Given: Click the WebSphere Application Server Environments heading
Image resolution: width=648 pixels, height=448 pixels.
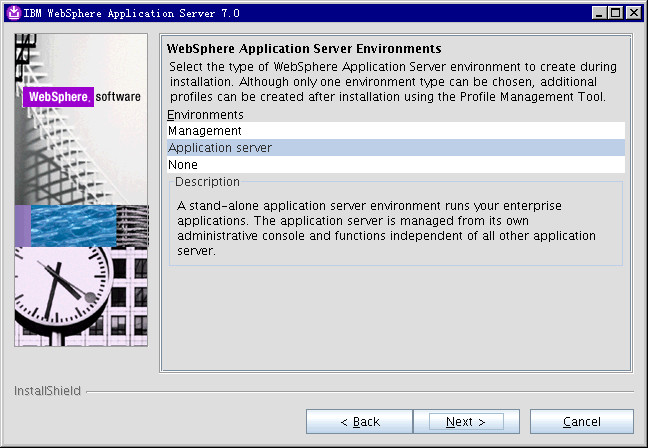Looking at the screenshot, I should coord(303,48).
